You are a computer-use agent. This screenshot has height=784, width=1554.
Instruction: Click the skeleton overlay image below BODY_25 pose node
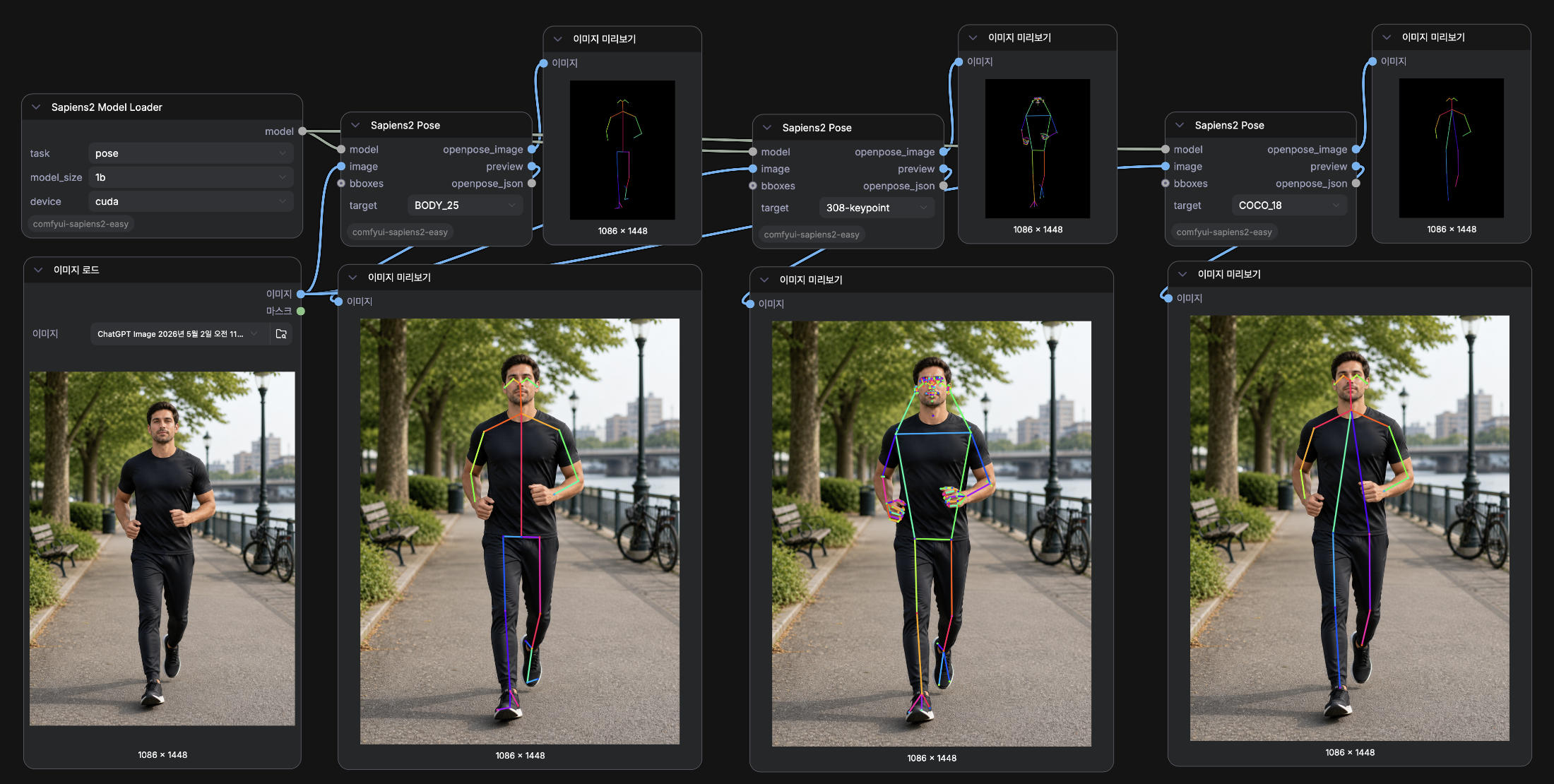click(x=520, y=531)
